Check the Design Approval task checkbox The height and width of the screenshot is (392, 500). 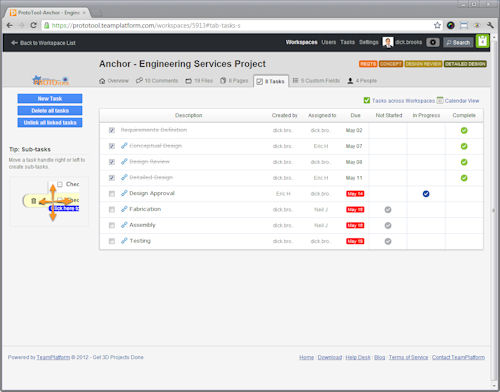pos(112,194)
